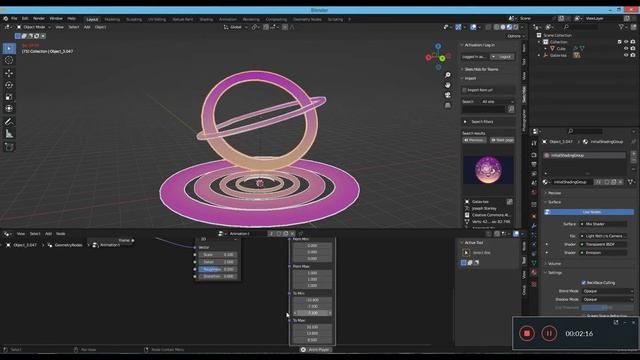The height and width of the screenshot is (360, 640).
Task: Click search magnifier button in Sketchfab panel
Action: 511,109
